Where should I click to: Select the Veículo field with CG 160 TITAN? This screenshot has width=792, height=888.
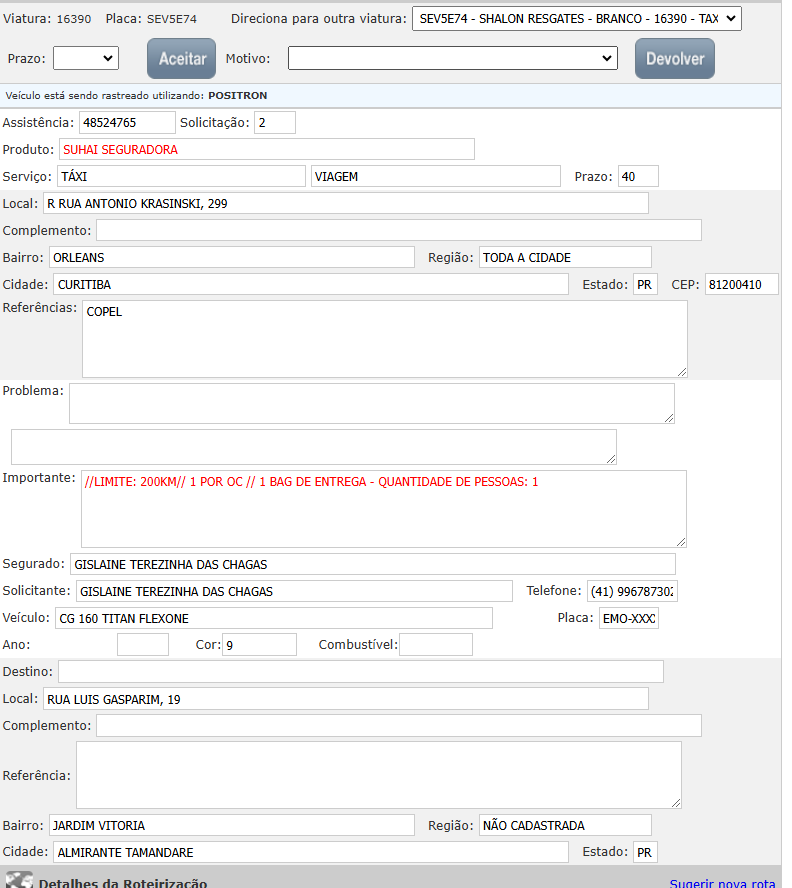point(273,618)
